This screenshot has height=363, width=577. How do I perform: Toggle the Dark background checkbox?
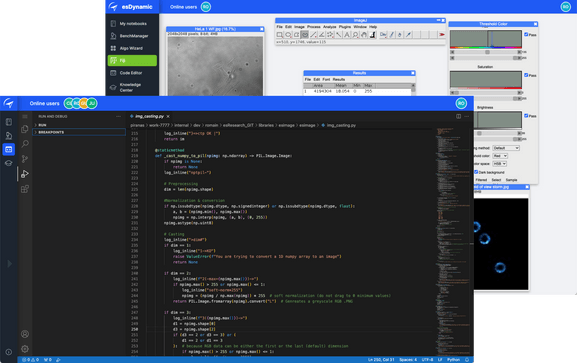click(476, 172)
